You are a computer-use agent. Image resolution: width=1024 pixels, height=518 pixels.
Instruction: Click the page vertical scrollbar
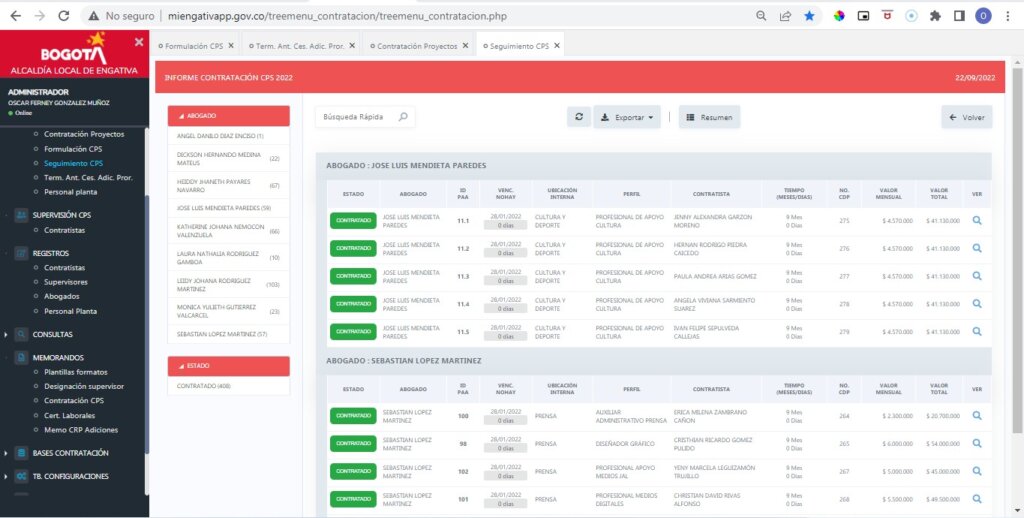click(1017, 248)
